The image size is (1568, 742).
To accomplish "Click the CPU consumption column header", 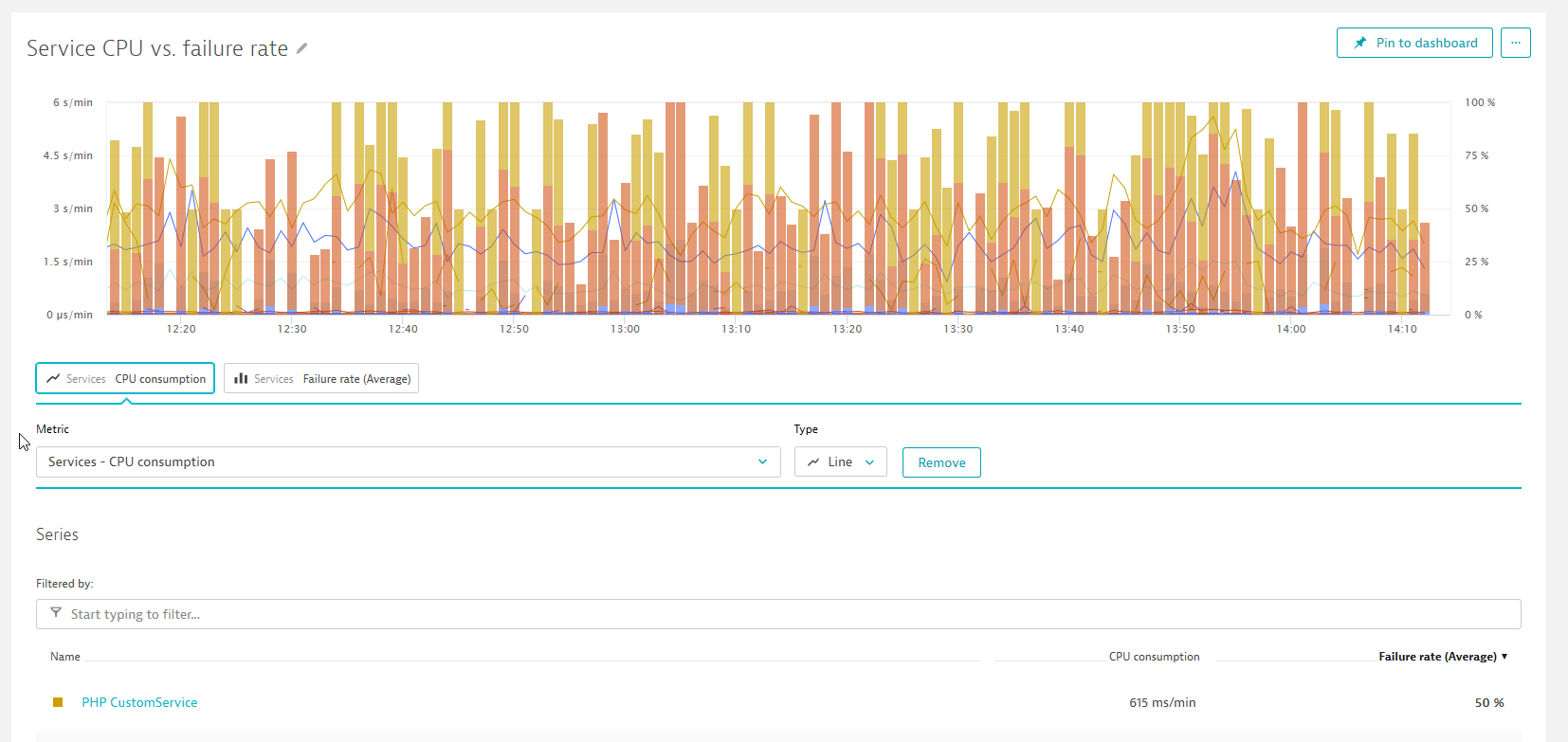I will pyautogui.click(x=1154, y=657).
